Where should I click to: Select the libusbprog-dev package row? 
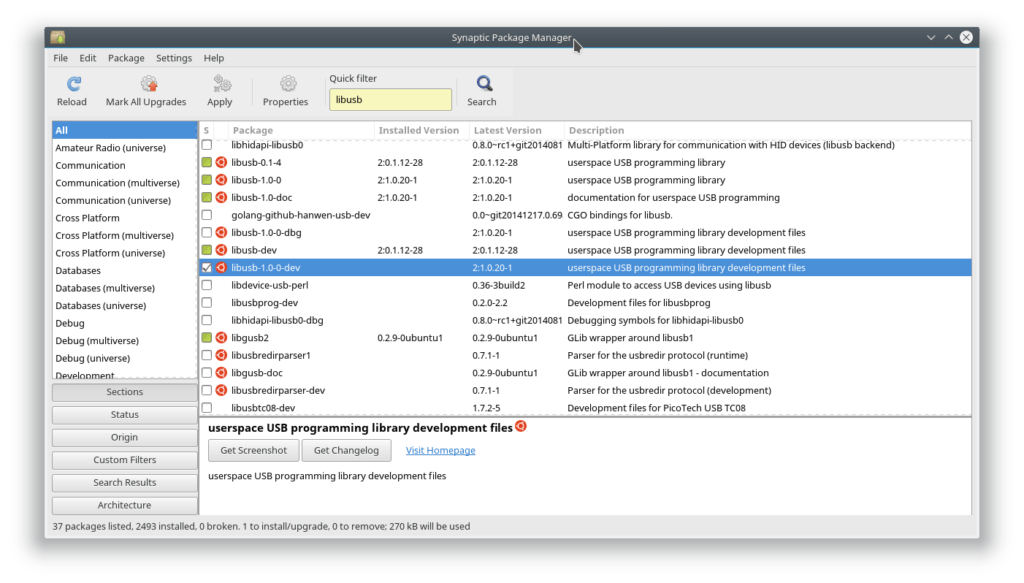coord(585,303)
